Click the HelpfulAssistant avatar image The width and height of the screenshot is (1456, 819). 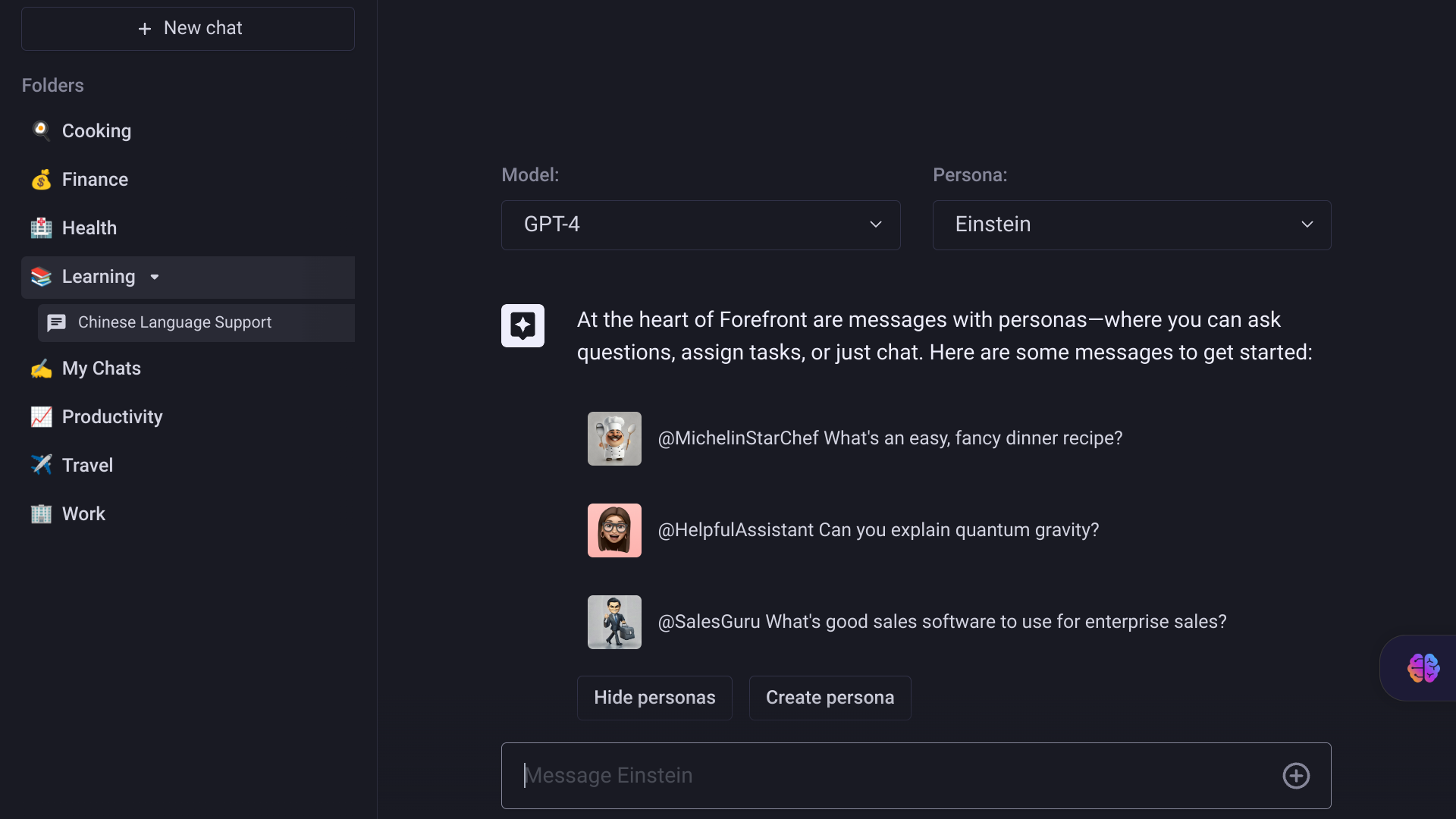coord(614,530)
